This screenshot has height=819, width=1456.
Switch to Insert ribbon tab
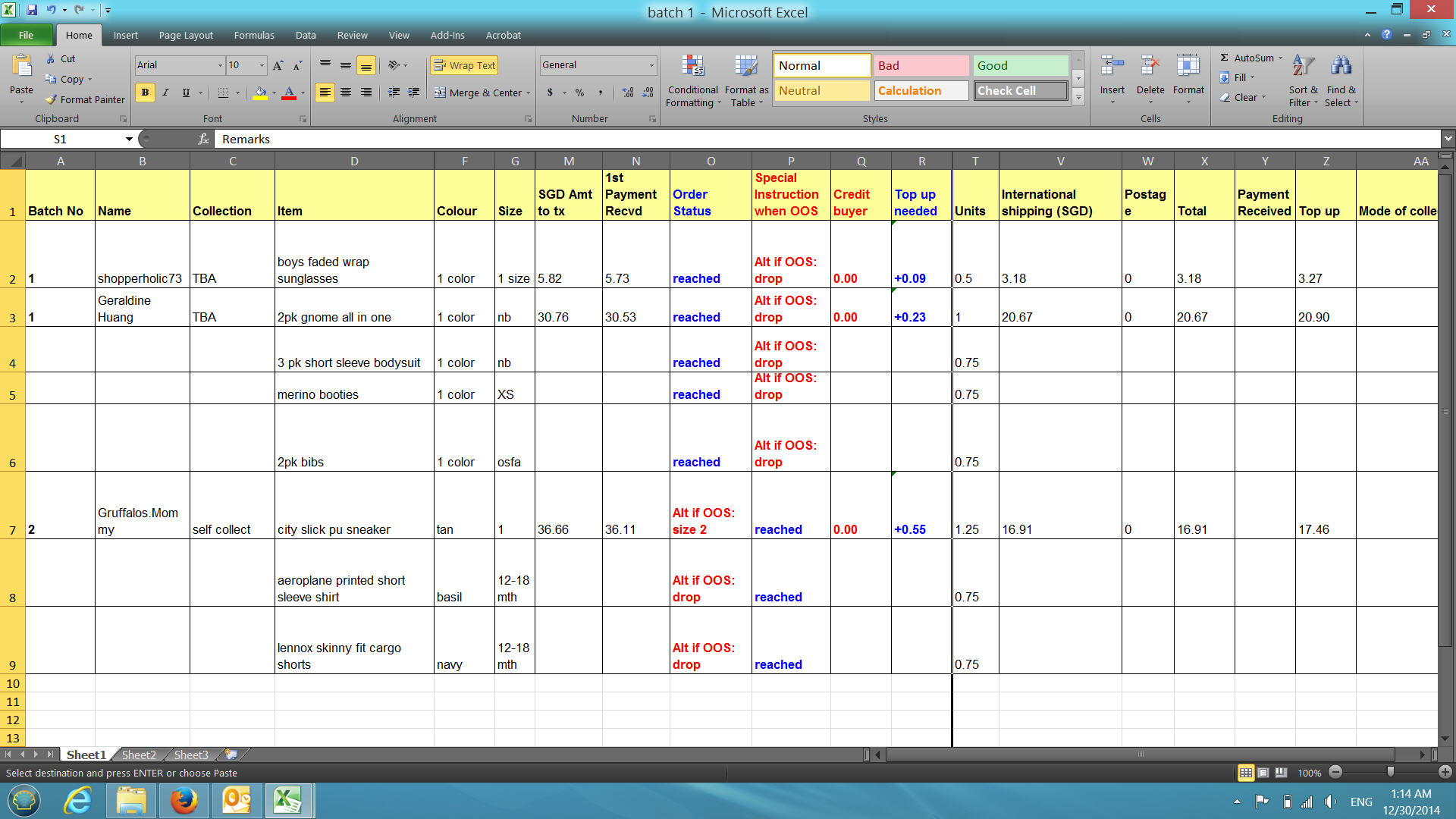125,35
